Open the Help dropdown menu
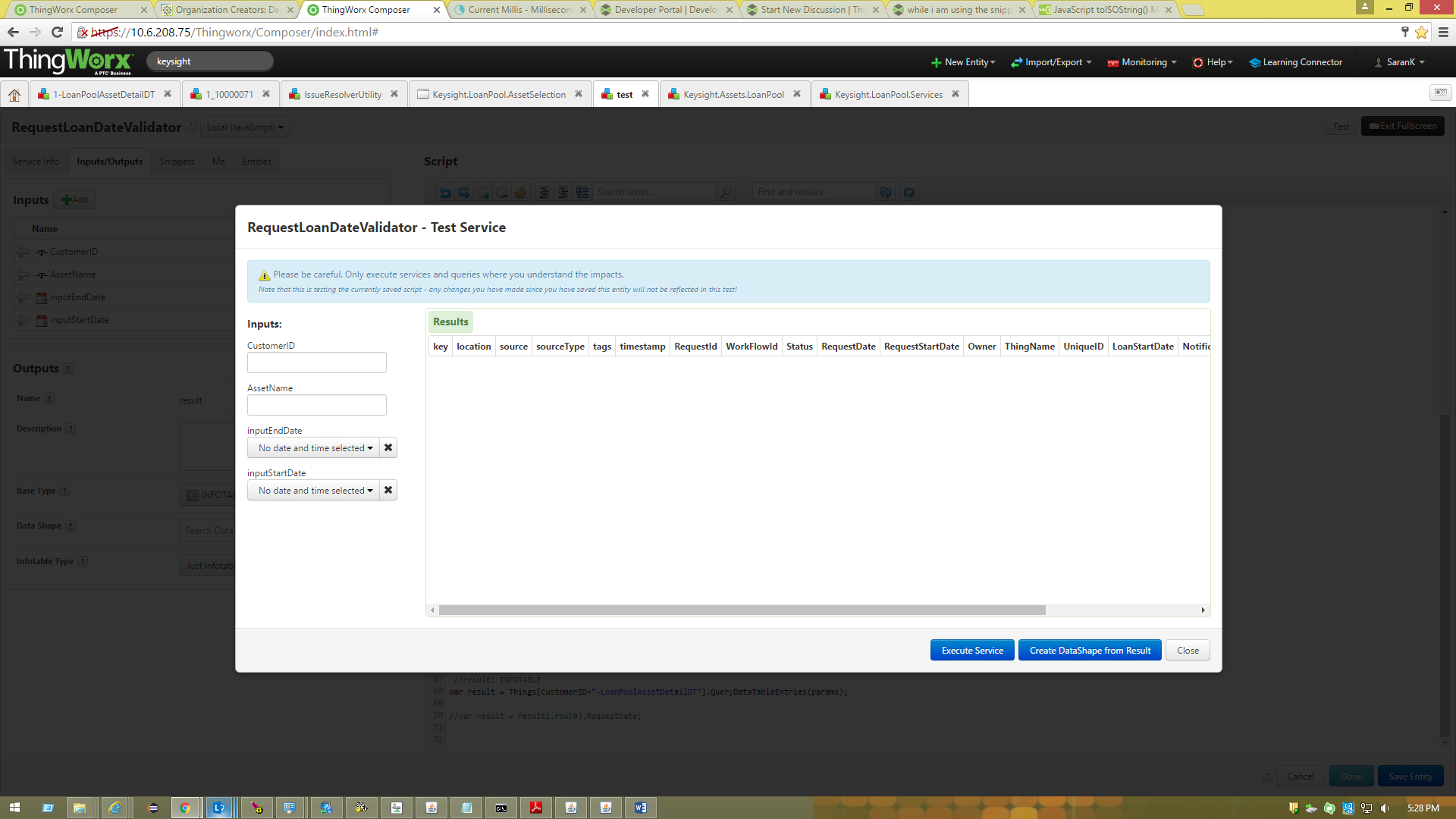The image size is (1456, 819). pyautogui.click(x=1213, y=62)
